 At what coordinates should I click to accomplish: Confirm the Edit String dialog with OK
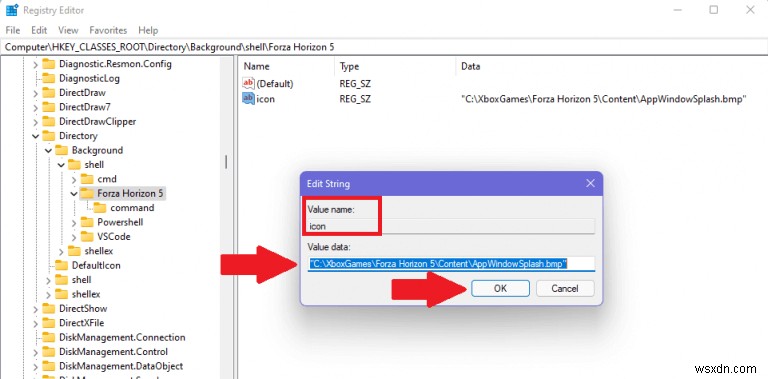click(500, 288)
